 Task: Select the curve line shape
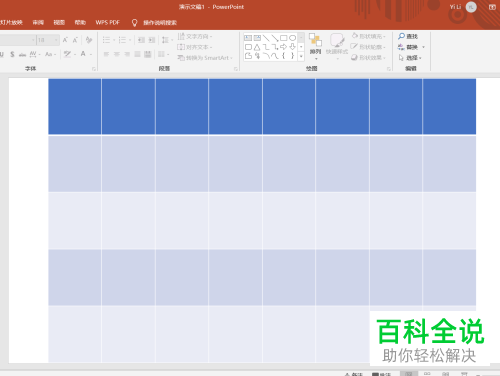(275, 56)
